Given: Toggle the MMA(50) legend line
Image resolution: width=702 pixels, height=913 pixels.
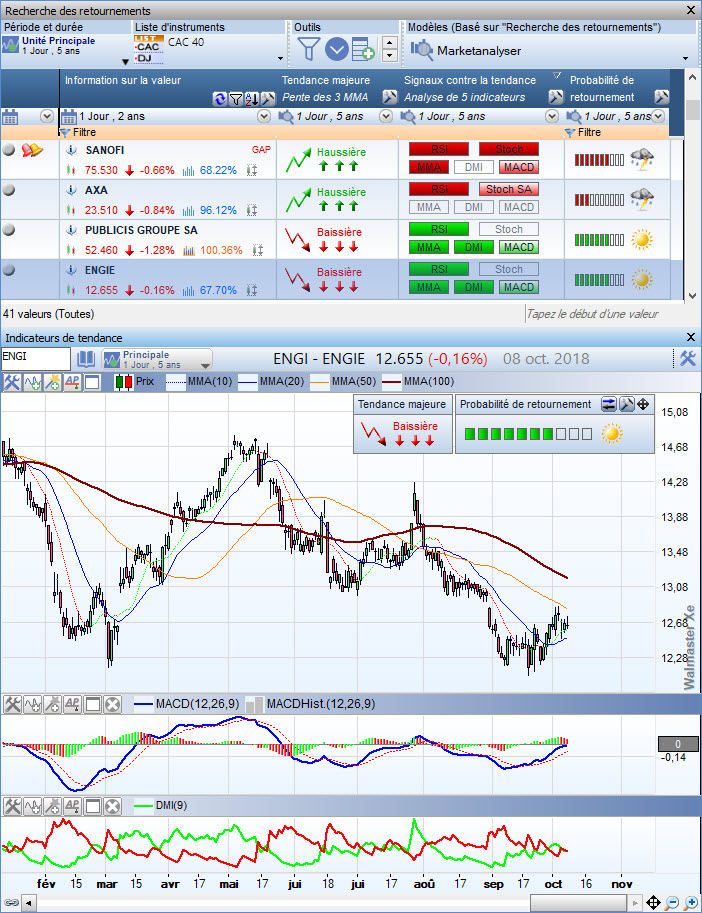Looking at the screenshot, I should coord(343,382).
